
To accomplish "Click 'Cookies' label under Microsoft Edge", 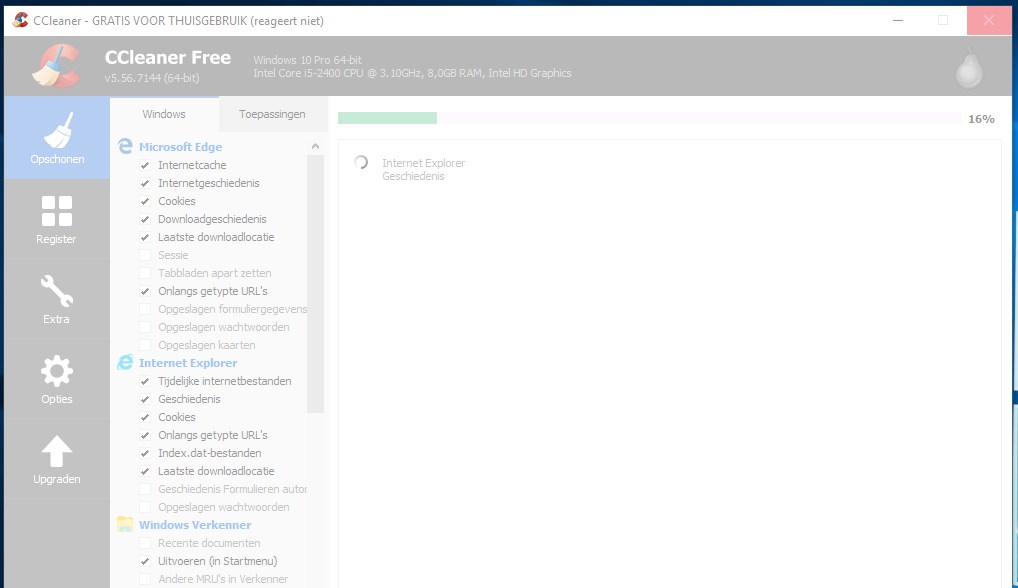I will pos(177,201).
